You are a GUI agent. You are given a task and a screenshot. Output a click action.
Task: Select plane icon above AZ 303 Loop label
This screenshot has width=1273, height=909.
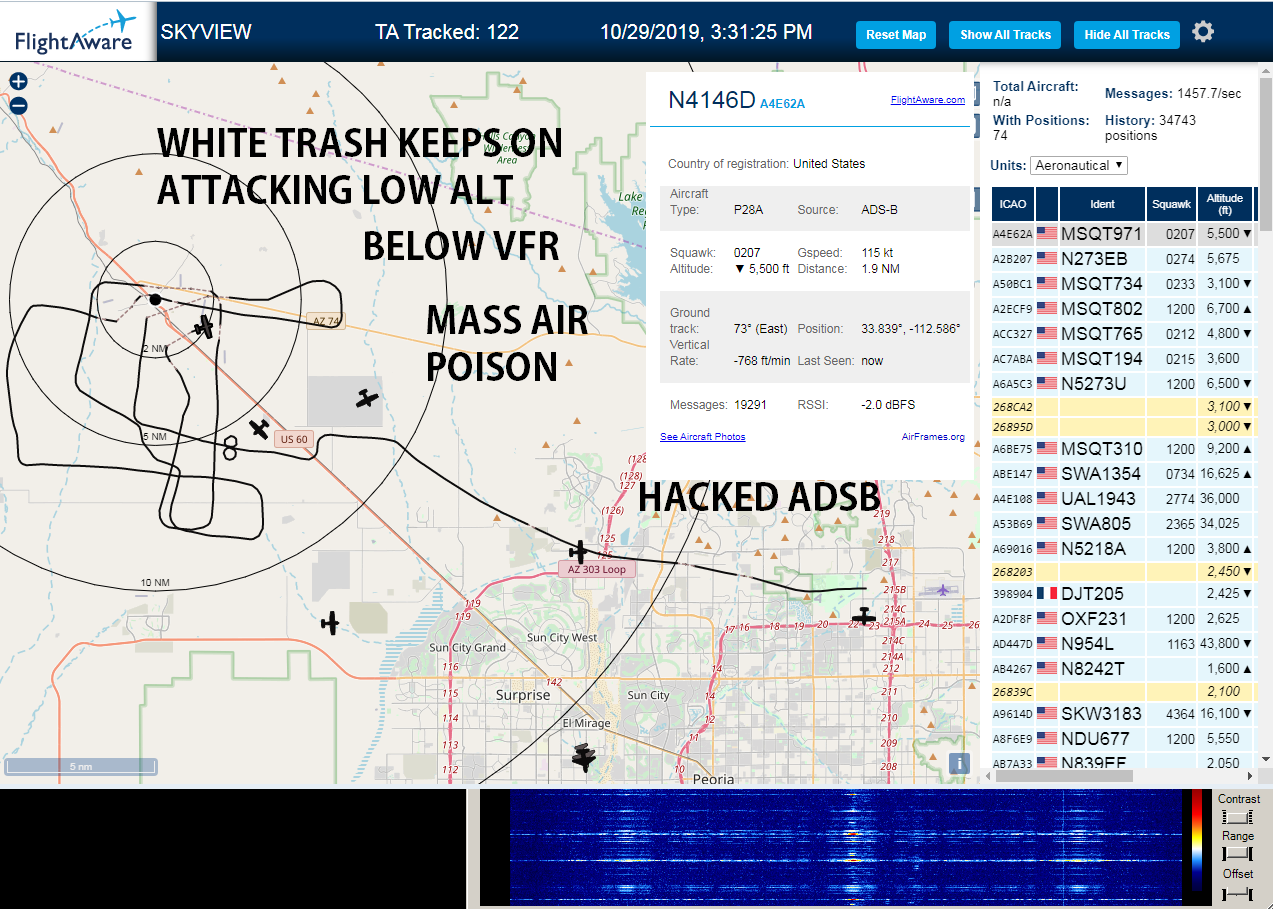click(x=578, y=551)
